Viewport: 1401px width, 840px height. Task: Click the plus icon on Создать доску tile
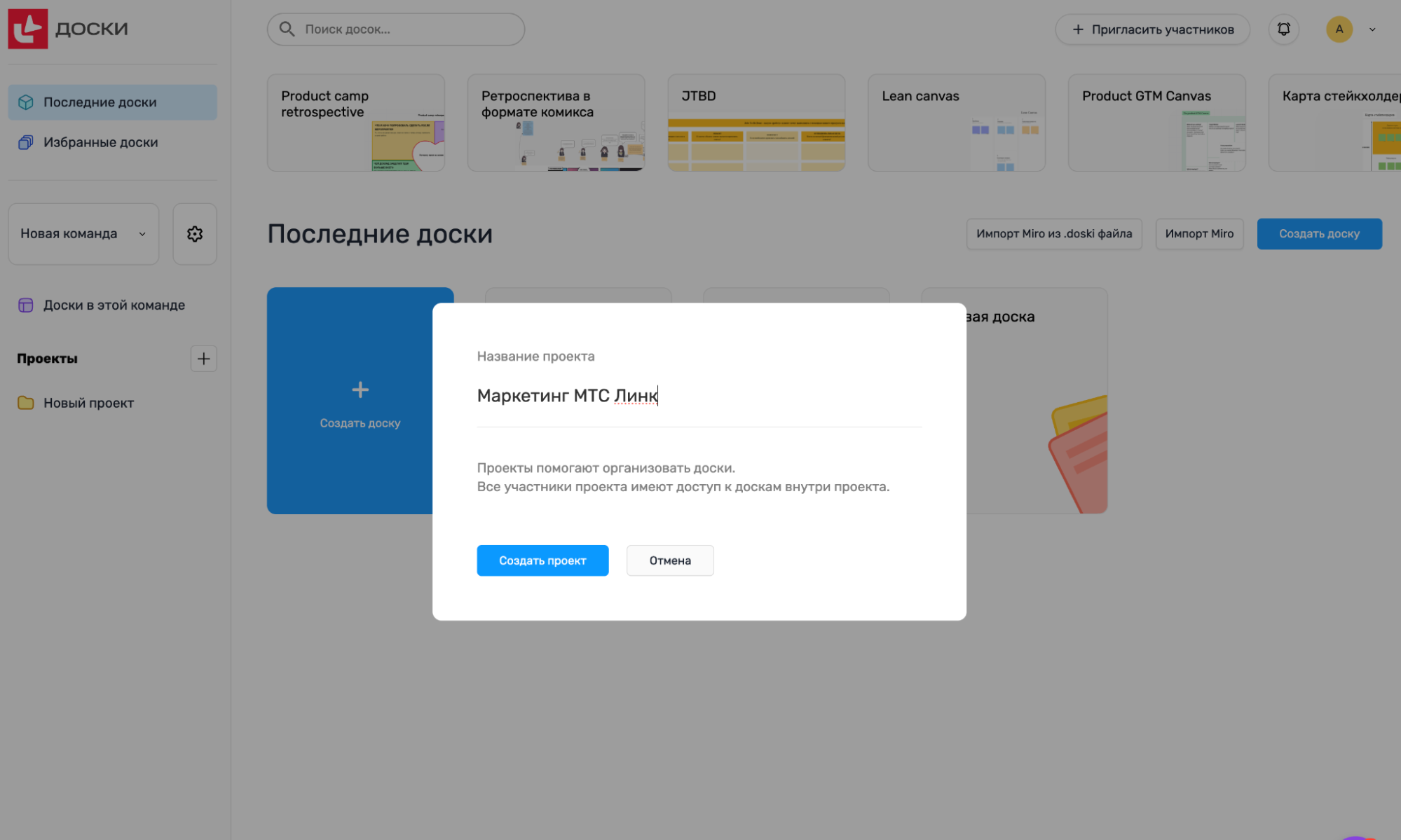point(360,390)
